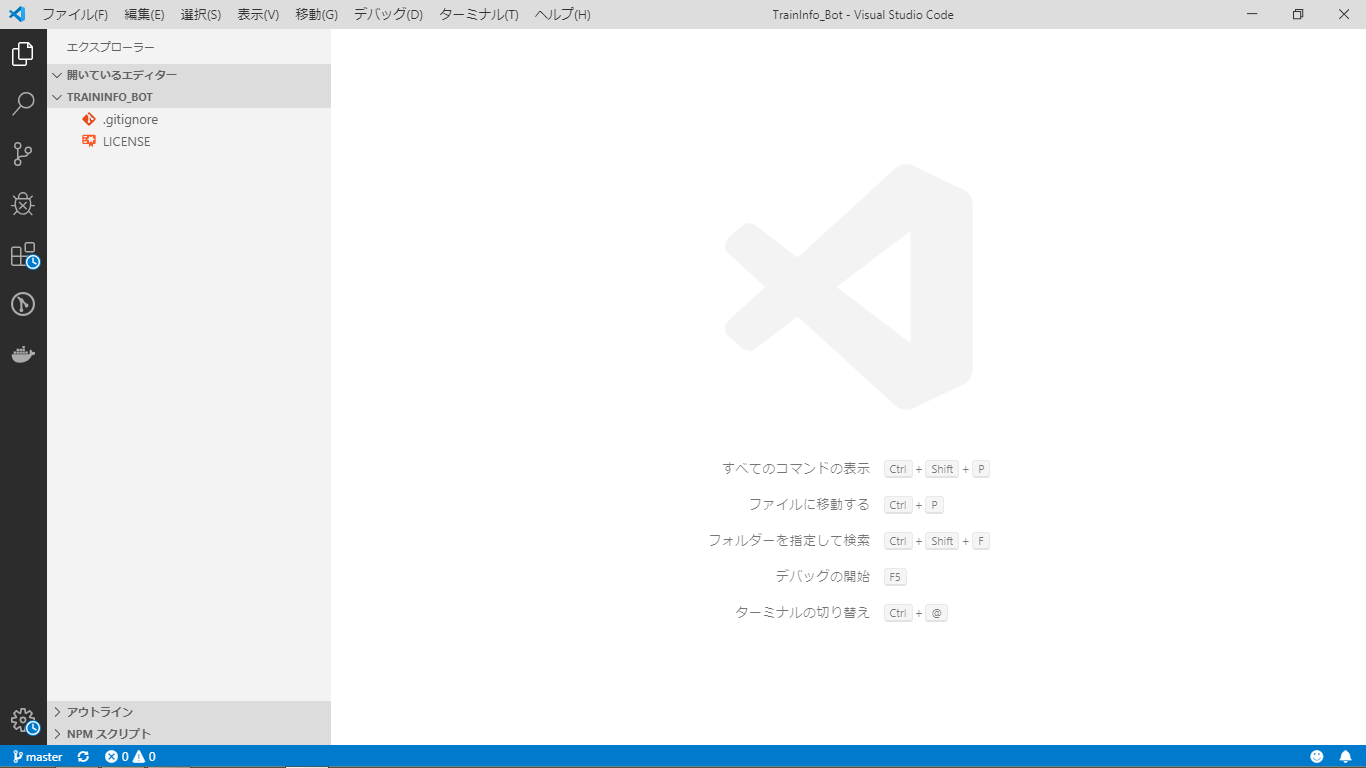Viewport: 1366px width, 768px height.
Task: Open the Docker whale view icon
Action: point(23,354)
